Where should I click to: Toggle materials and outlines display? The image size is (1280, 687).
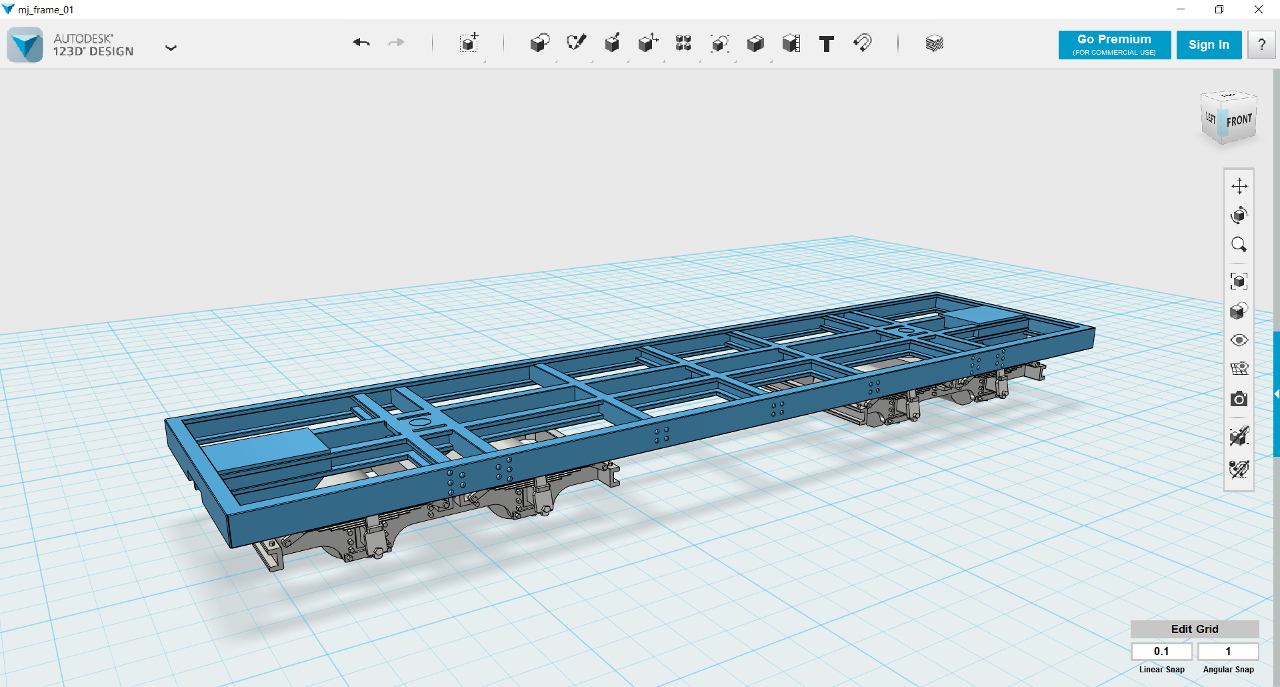click(1239, 311)
